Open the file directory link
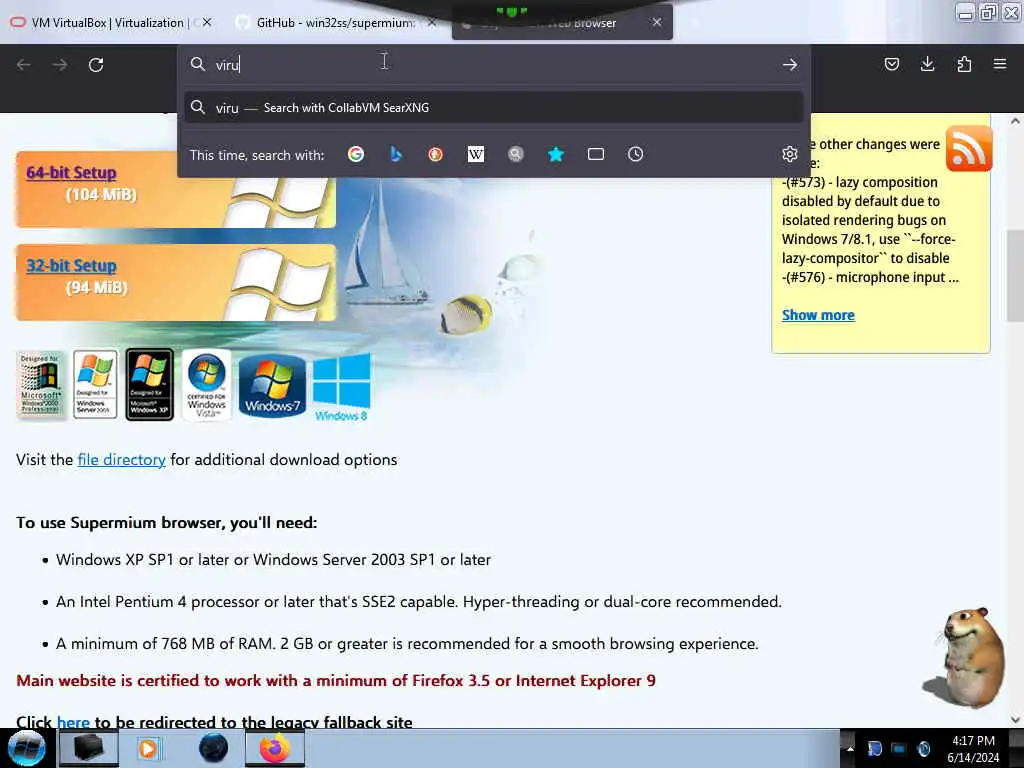 (121, 460)
